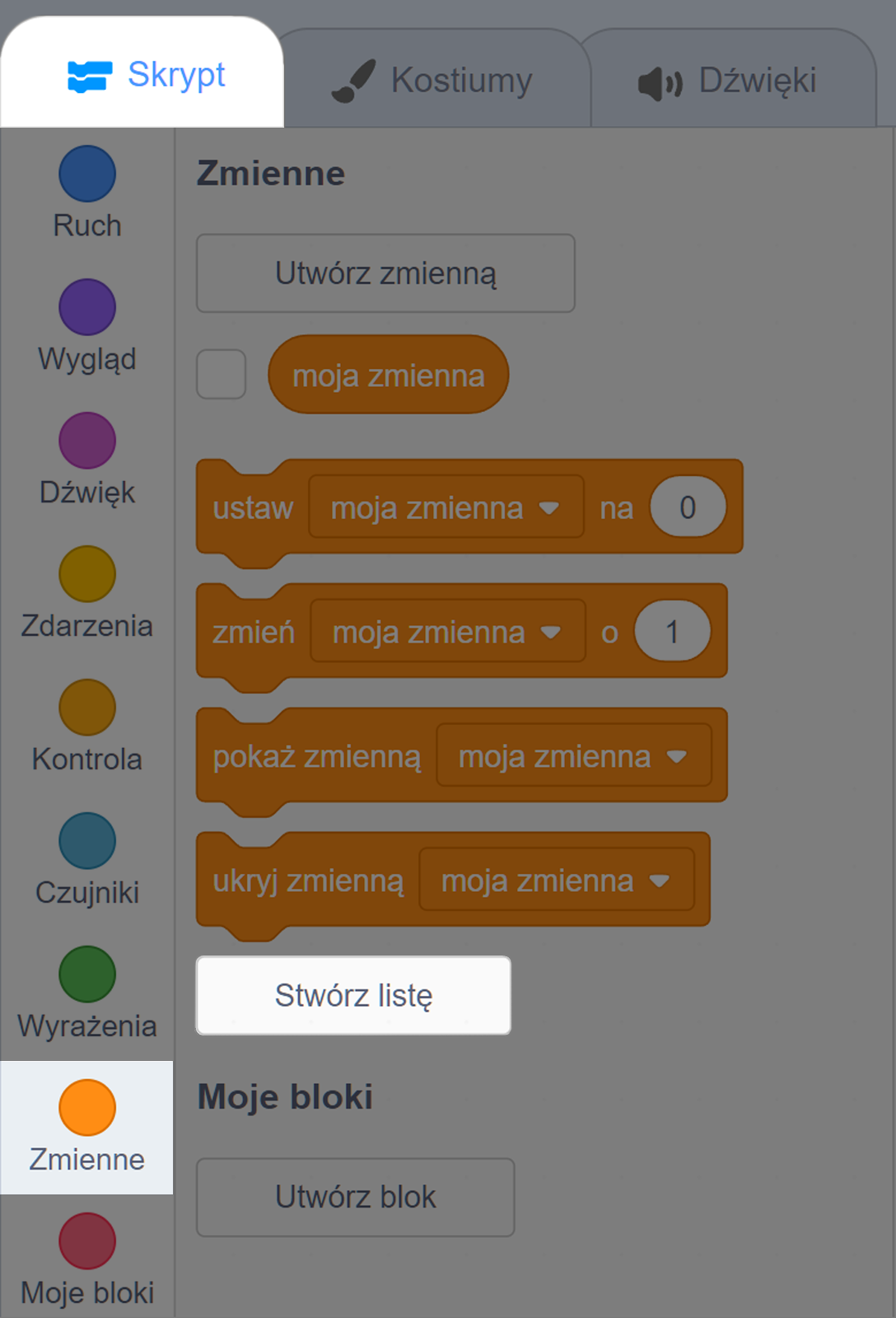Open the Kontrola block category
The image size is (896, 1318).
click(86, 708)
